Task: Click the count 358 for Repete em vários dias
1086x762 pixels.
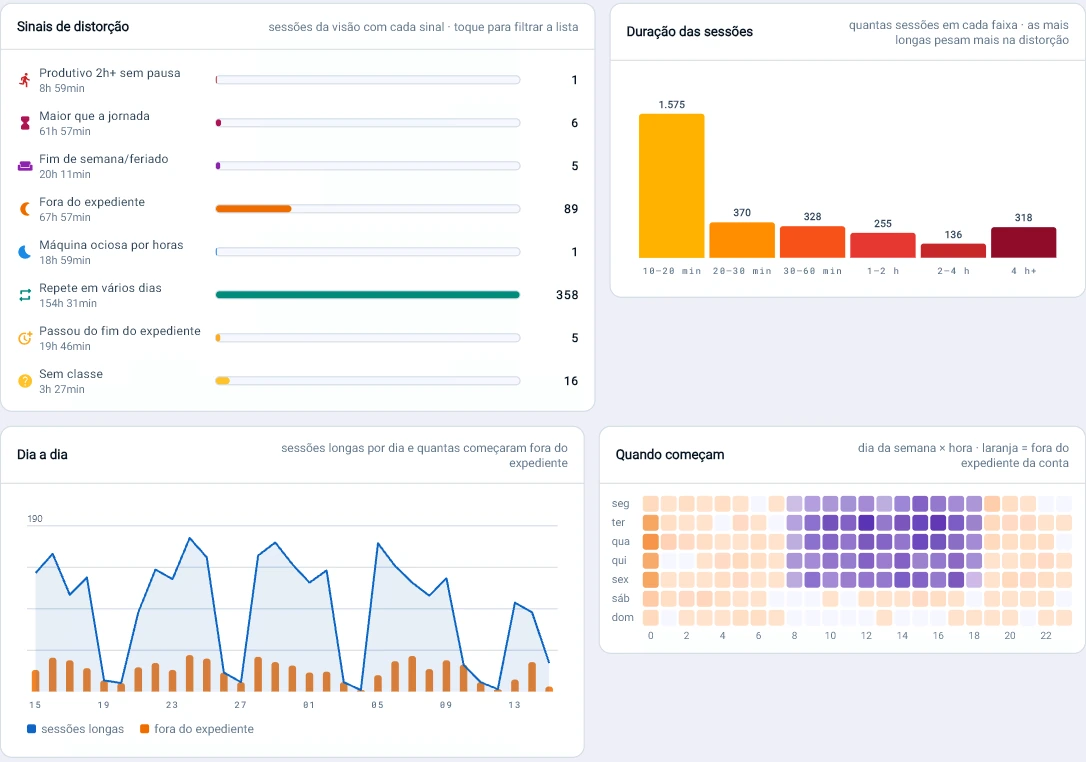Action: click(567, 295)
